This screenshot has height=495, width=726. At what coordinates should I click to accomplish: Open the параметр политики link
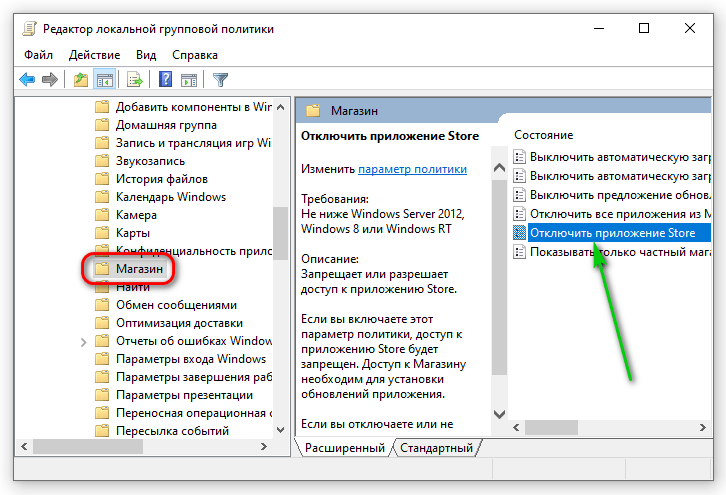tap(413, 169)
